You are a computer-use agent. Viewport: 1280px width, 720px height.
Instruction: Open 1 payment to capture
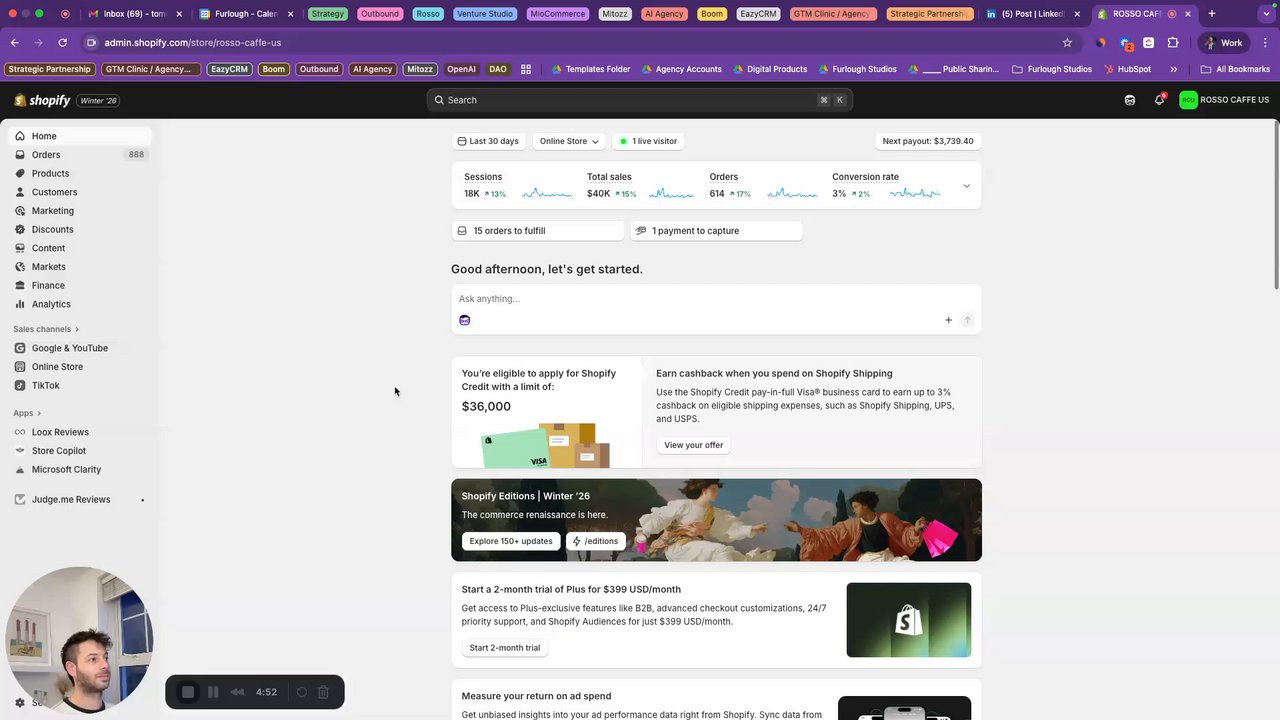[716, 231]
